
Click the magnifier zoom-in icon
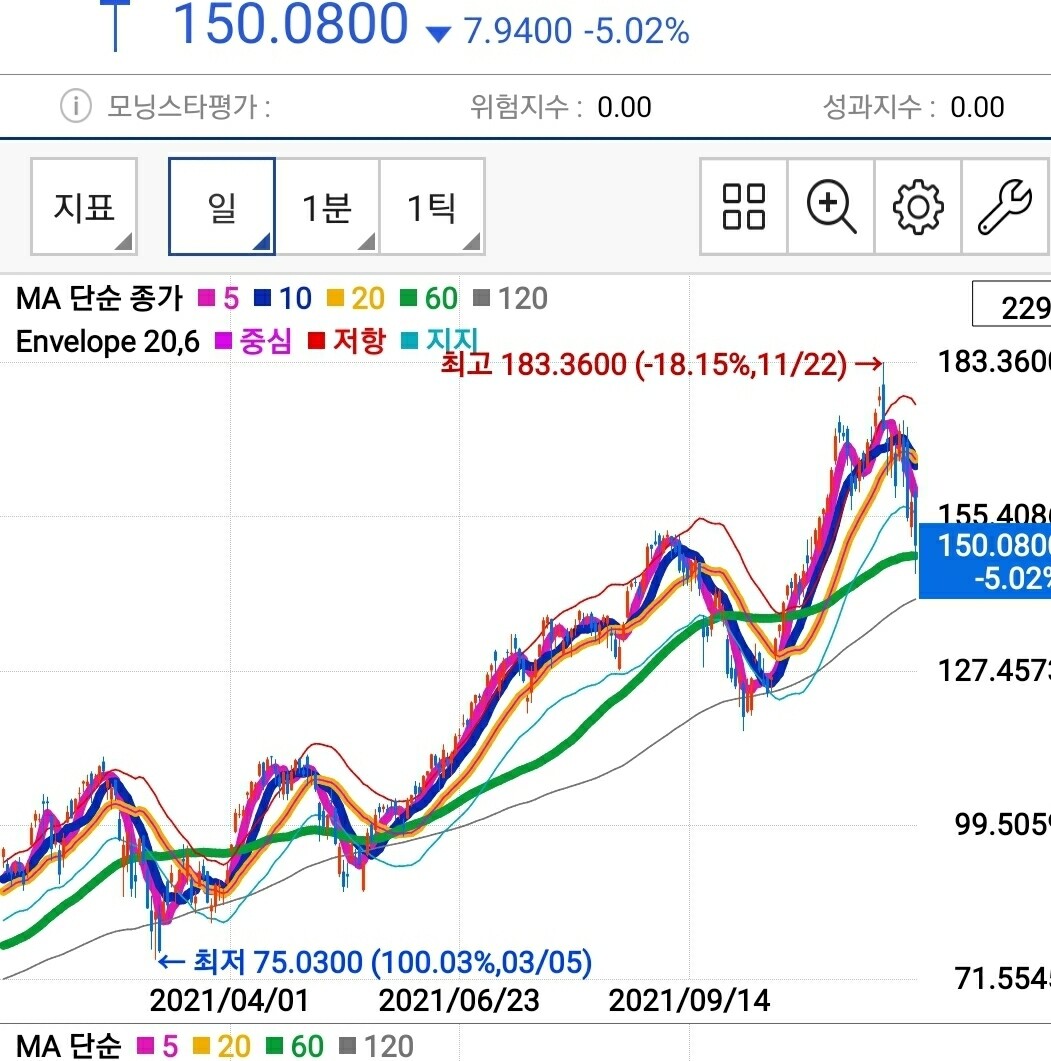coord(831,207)
